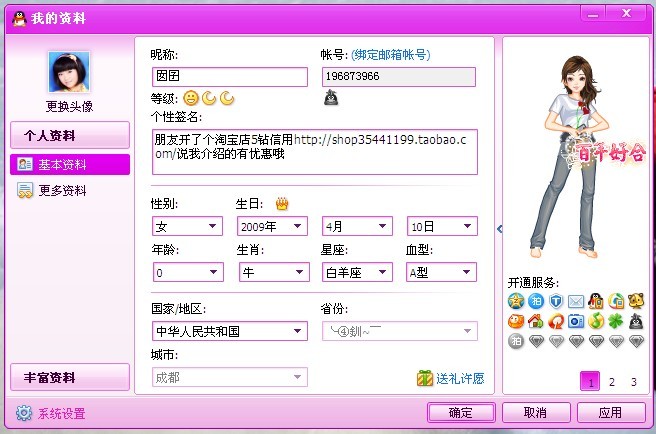Go to services page 1
The image size is (656, 434).
pos(590,381)
